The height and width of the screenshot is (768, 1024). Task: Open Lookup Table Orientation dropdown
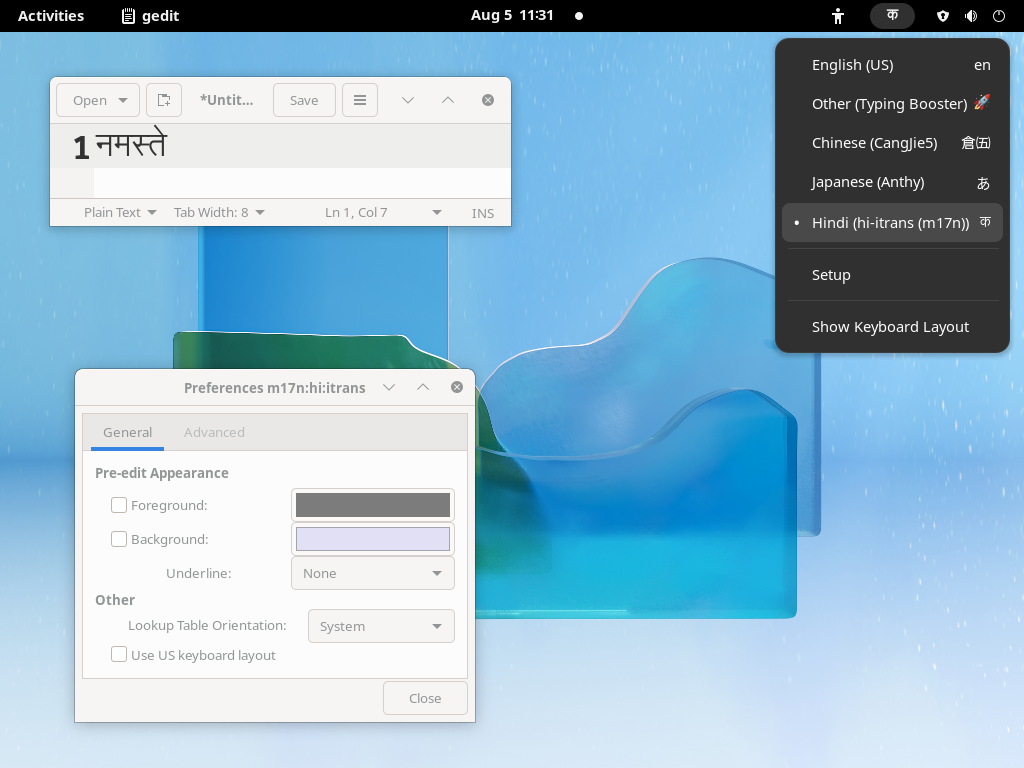380,626
